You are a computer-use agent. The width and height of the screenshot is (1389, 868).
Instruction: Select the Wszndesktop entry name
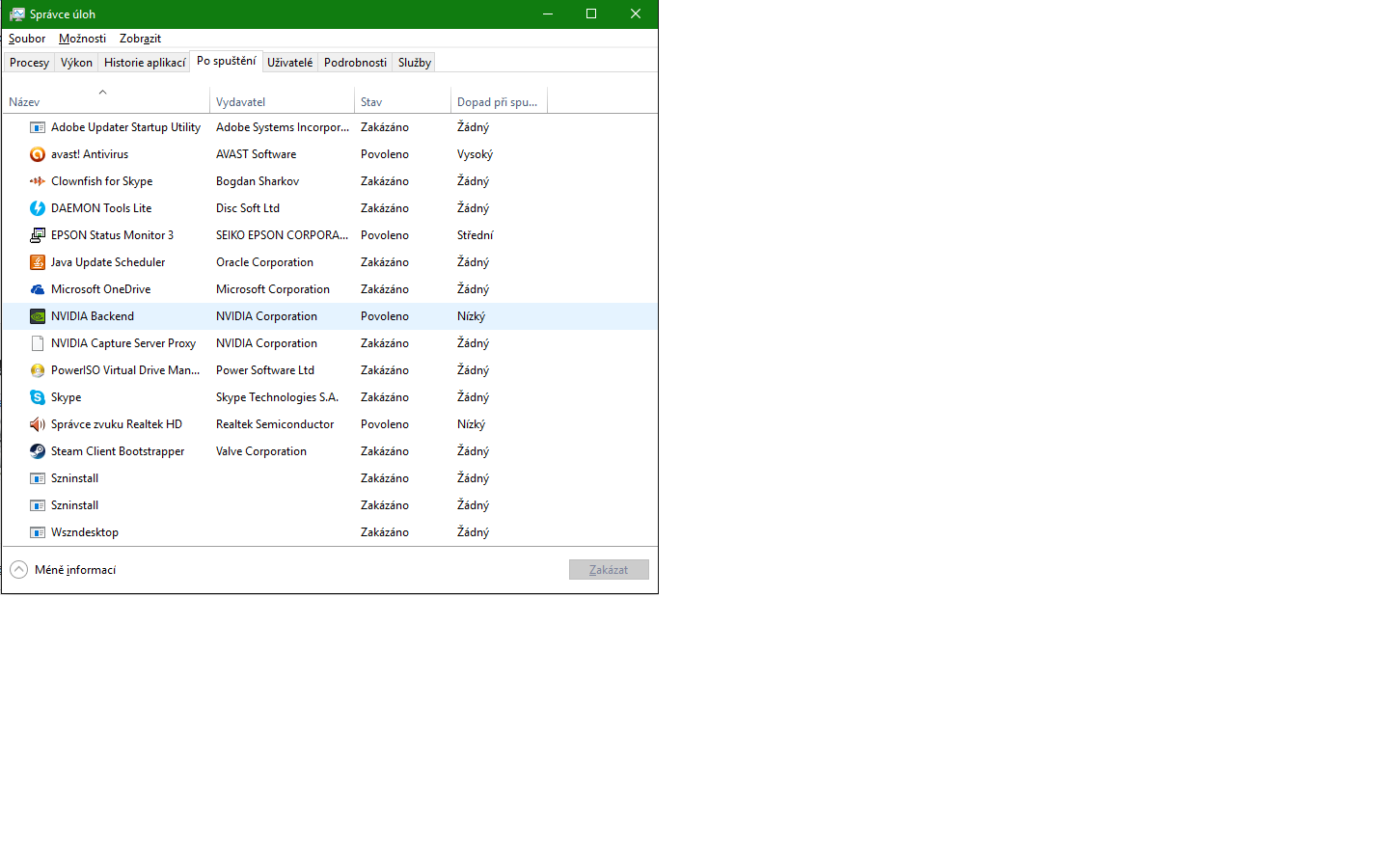point(85,532)
